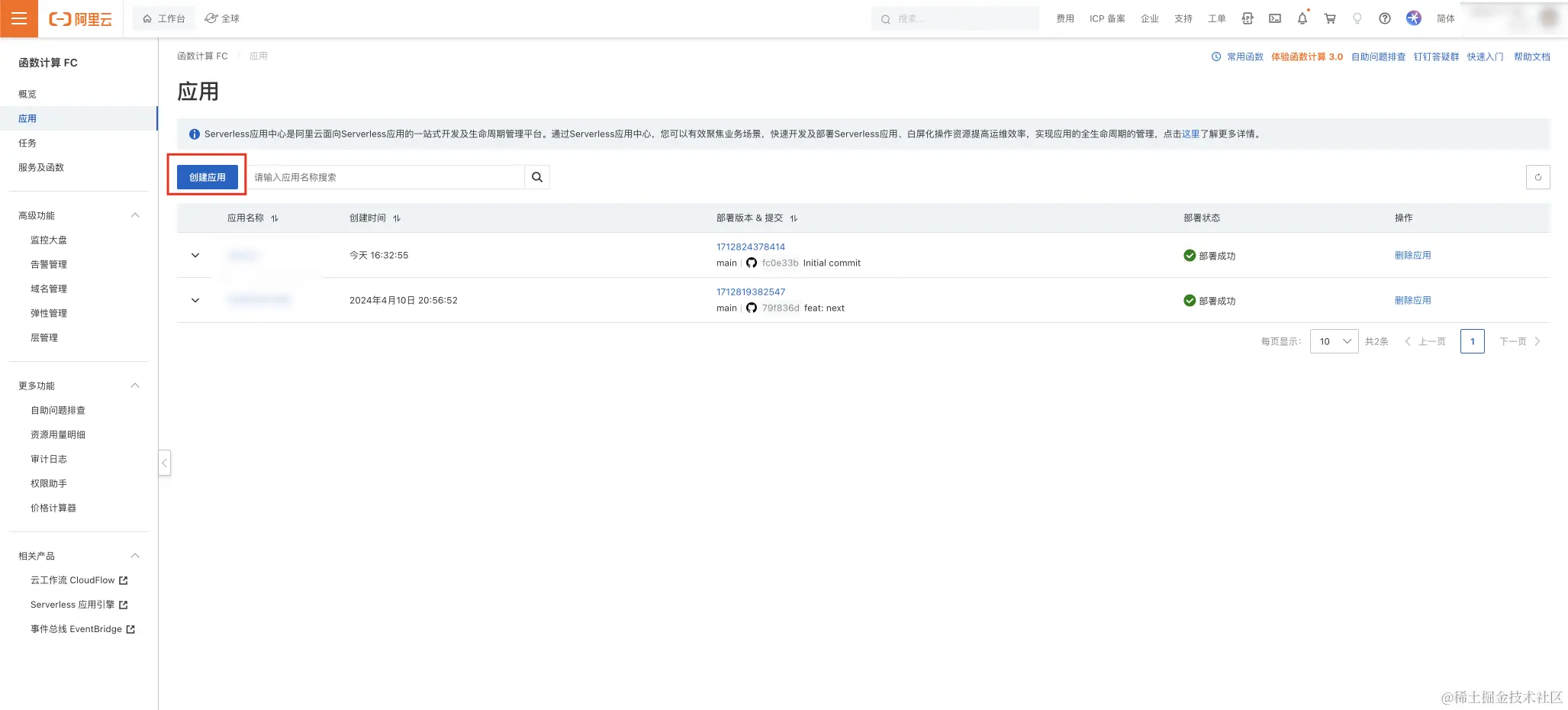Viewport: 1568px width, 710px height.
Task: Open the hamburger menu at top left
Action: (x=19, y=18)
